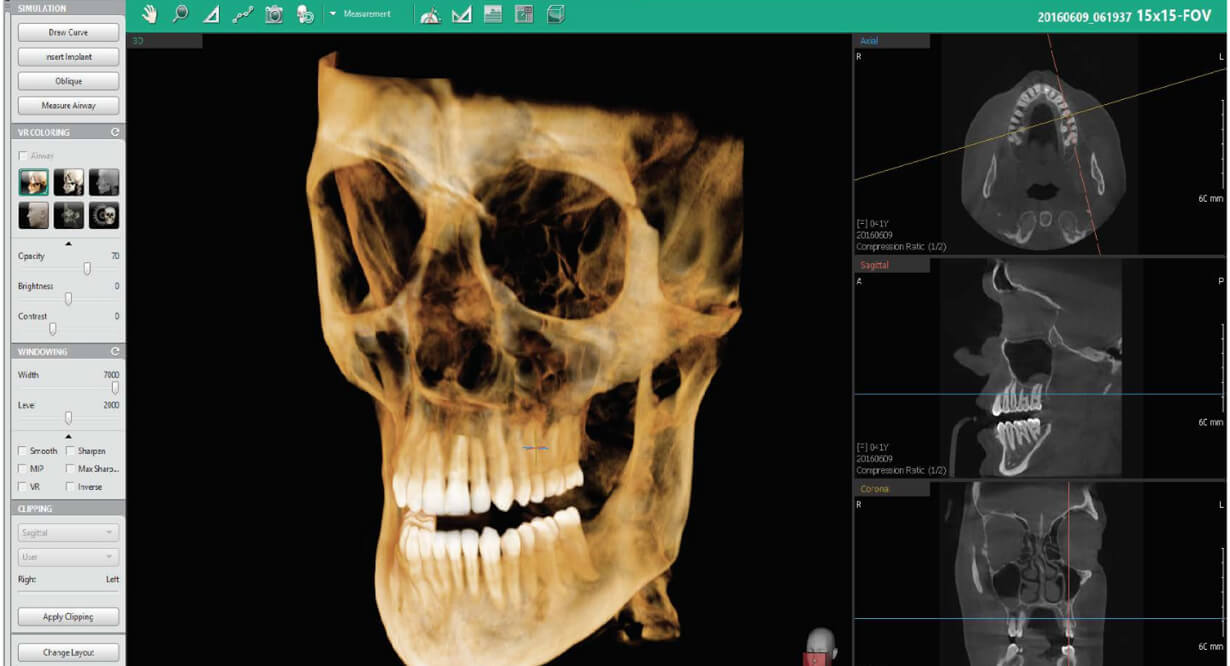The width and height of the screenshot is (1230, 666).
Task: Select the polyline distance tool
Action: tap(242, 15)
